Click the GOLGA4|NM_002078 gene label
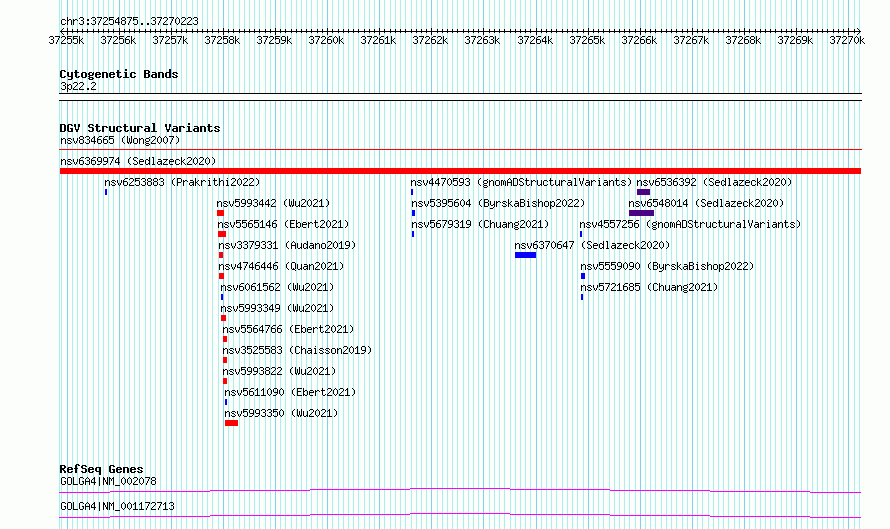 pos(108,481)
